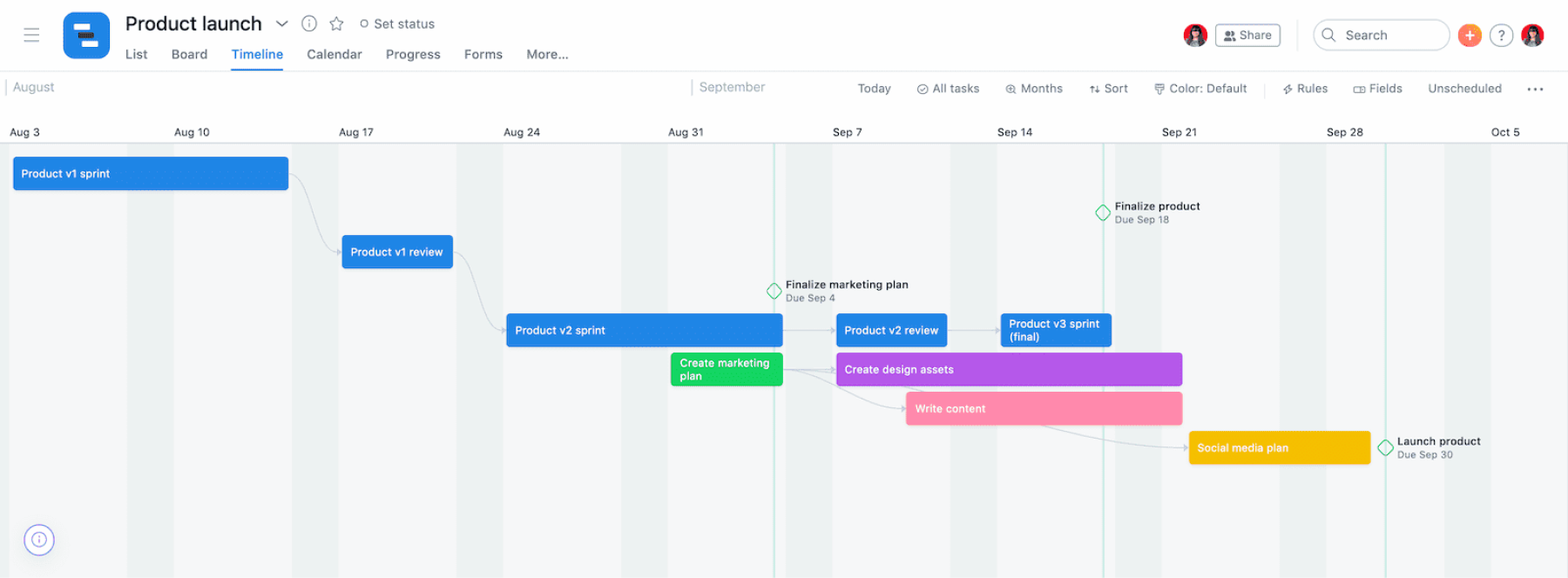Screen dimensions: 1568x578
Task: Select the Product v1 sprint task bar
Action: (151, 173)
